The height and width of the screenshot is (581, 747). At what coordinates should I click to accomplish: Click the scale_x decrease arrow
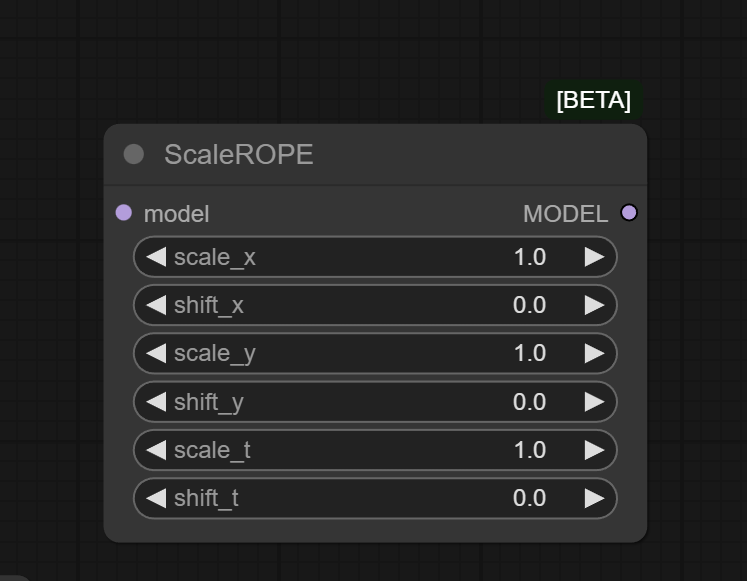tap(156, 257)
